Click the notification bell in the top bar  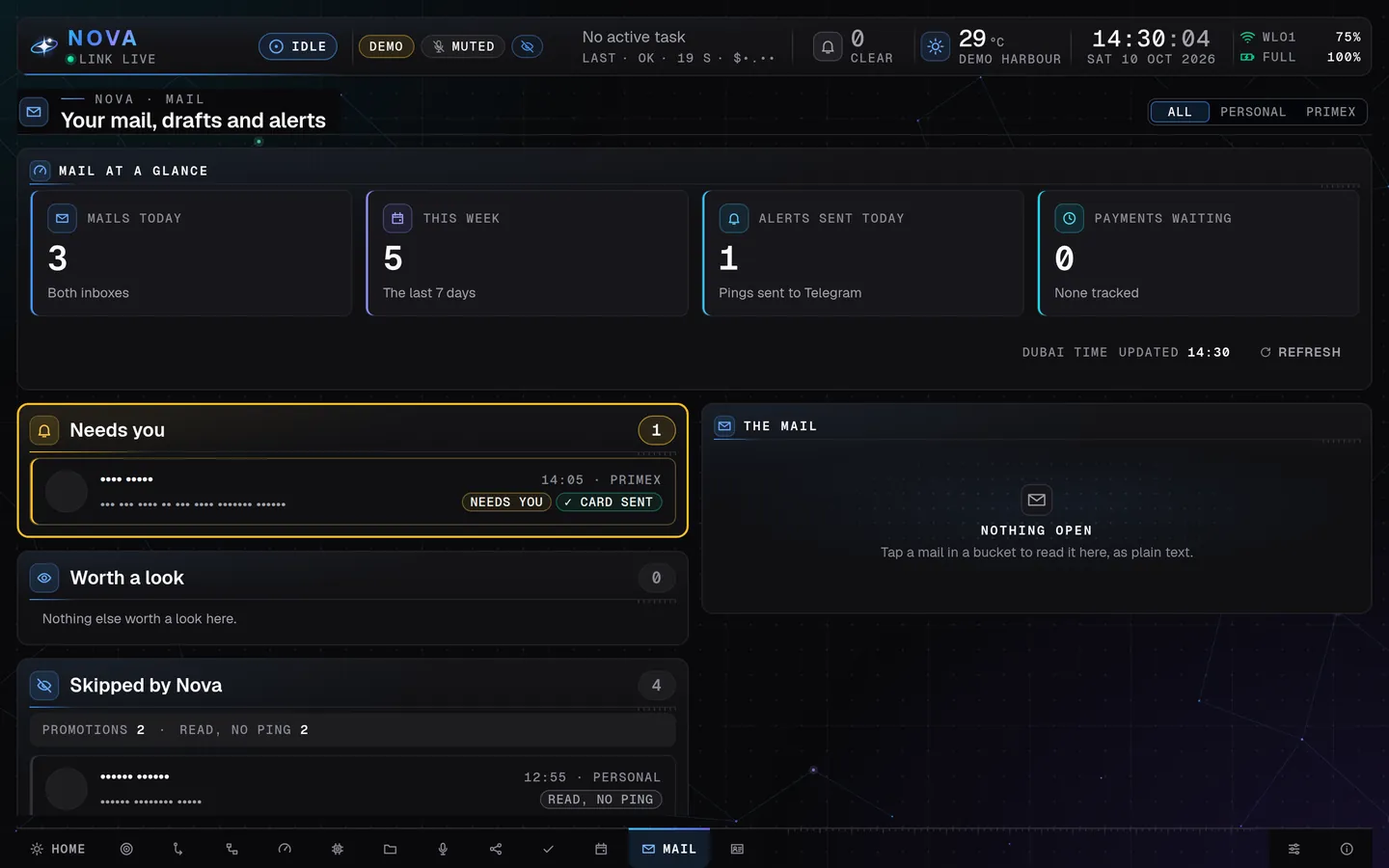click(828, 46)
